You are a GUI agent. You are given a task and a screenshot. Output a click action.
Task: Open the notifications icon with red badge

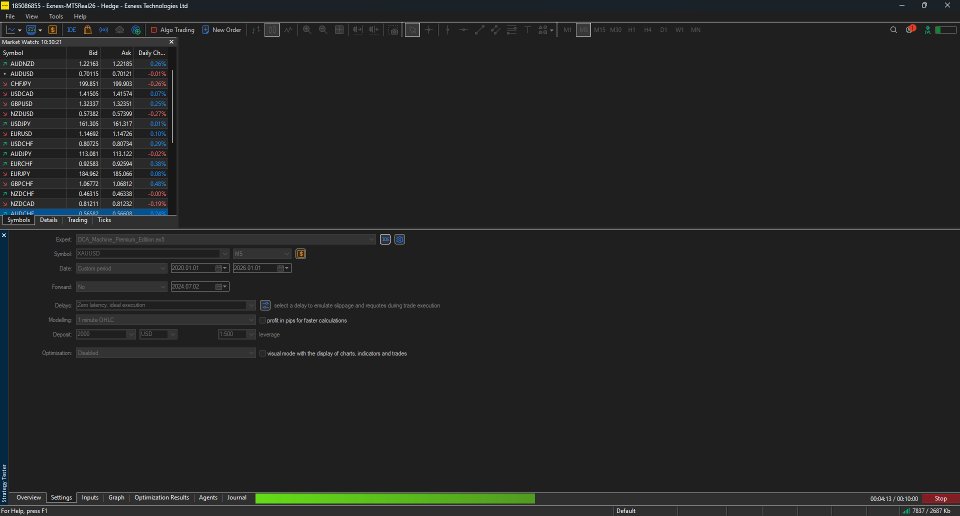(x=910, y=29)
